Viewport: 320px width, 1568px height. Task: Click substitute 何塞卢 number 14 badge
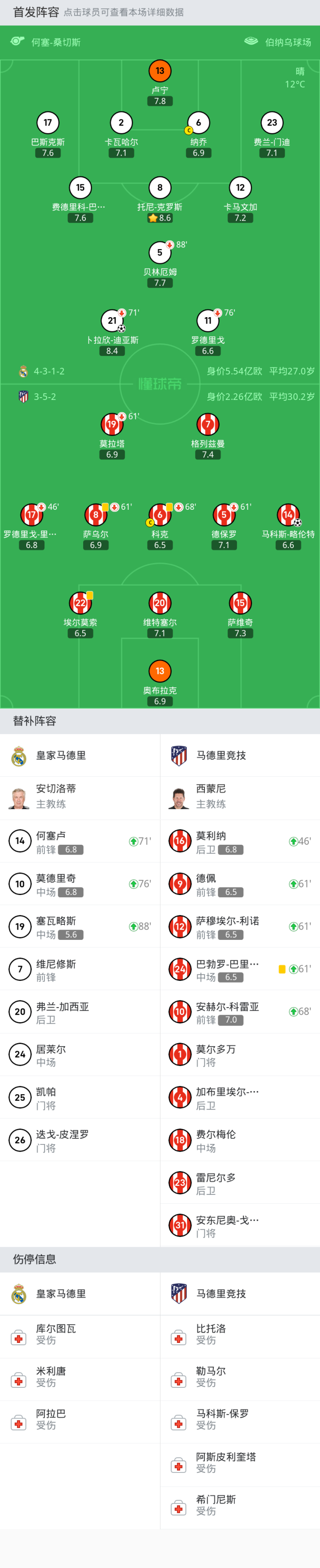coord(20,841)
